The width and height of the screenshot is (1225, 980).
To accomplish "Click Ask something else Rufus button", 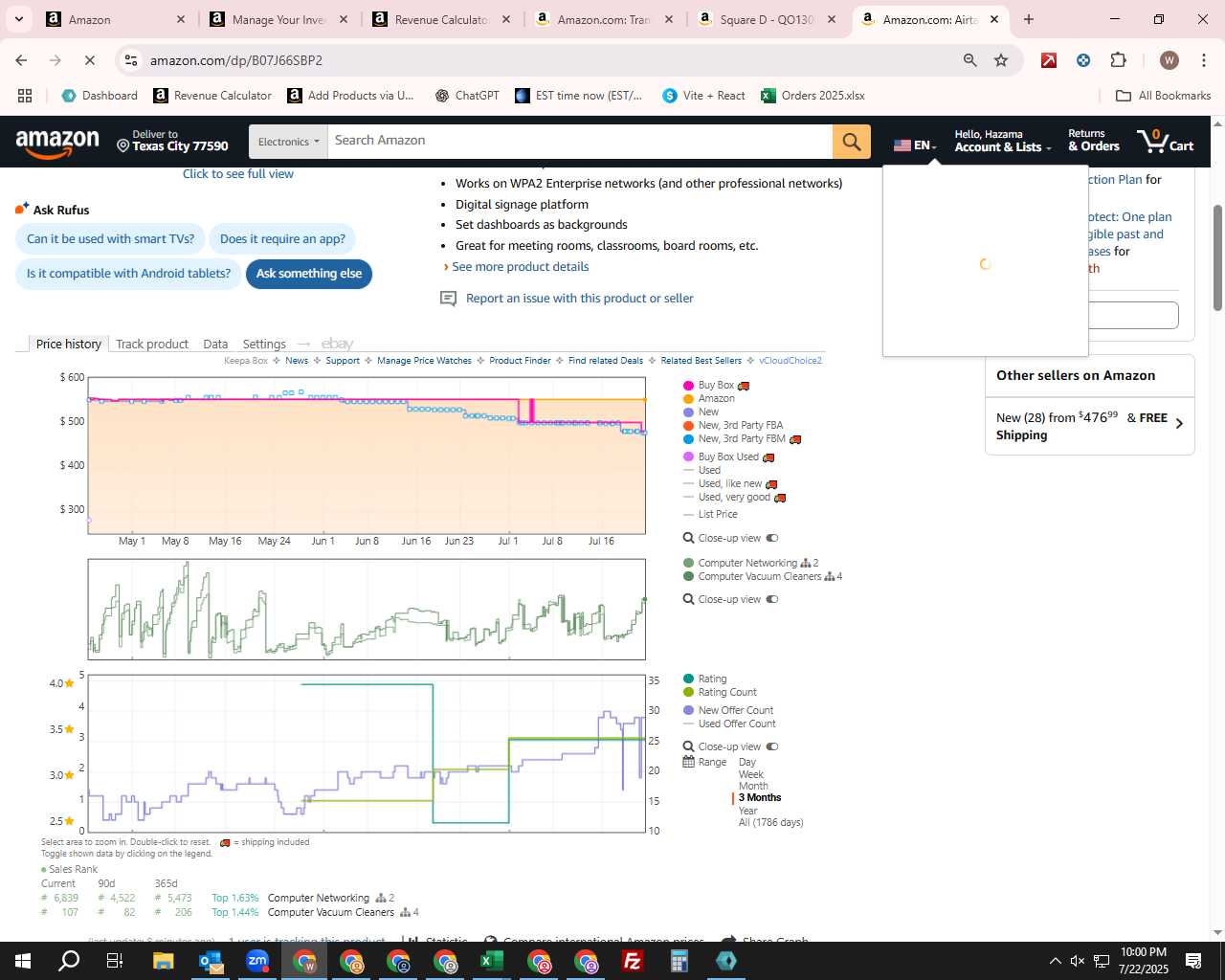I will tap(308, 274).
